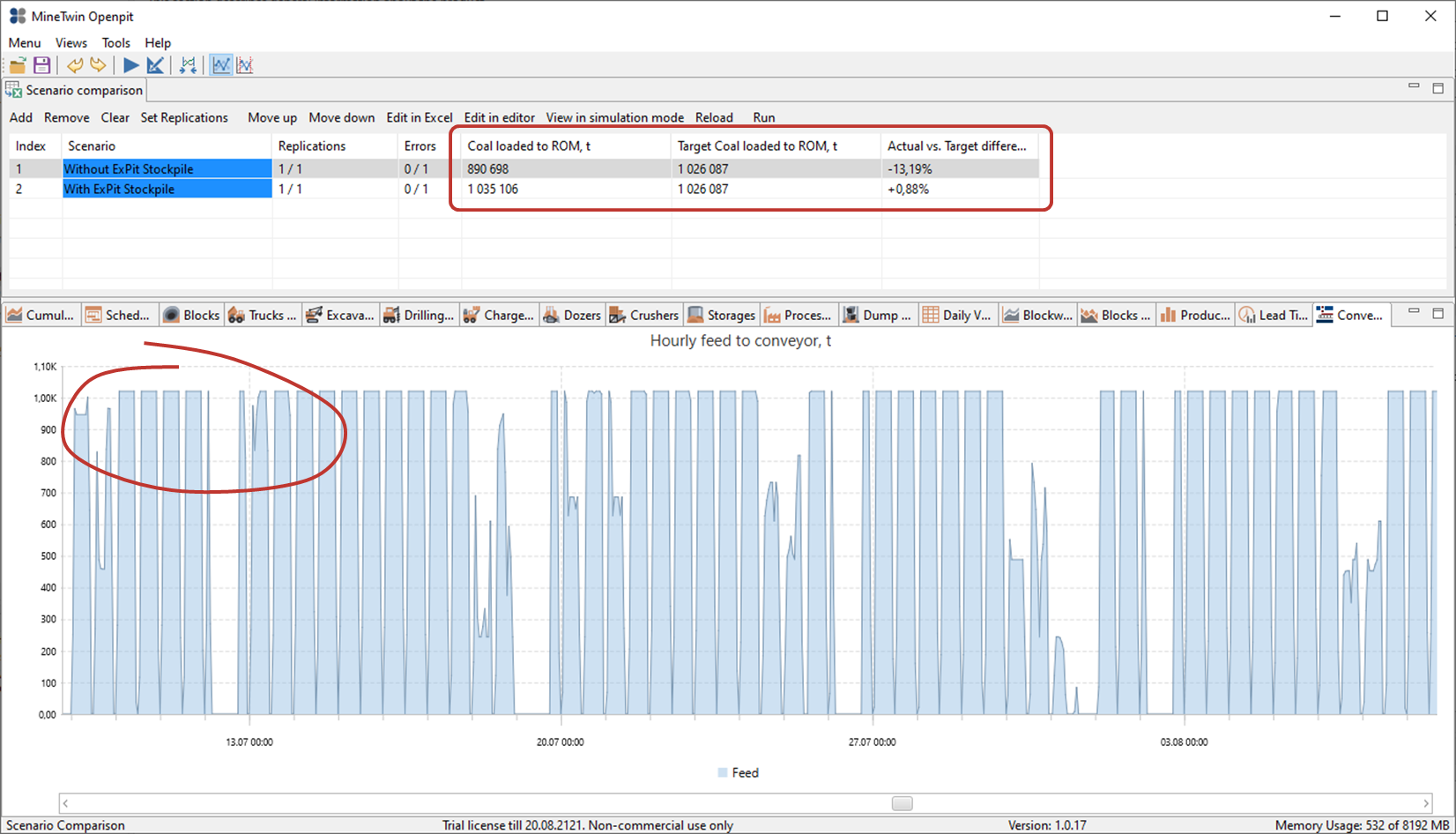Minimize the Scenario comparison panel
The width and height of the screenshot is (1456, 834).
(x=1414, y=86)
